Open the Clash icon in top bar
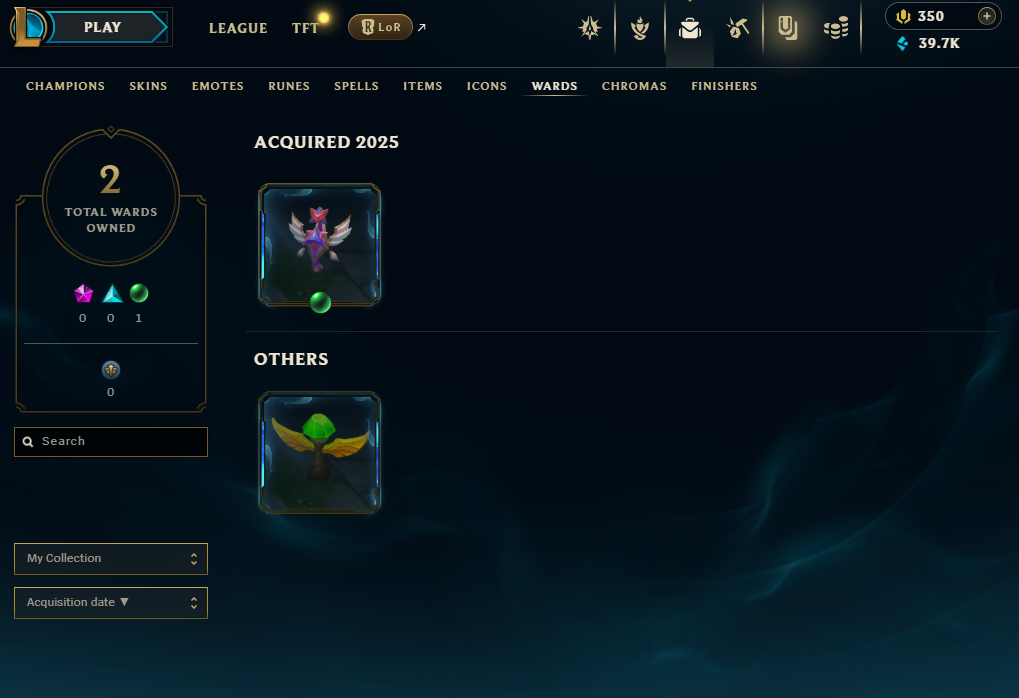Viewport: 1019px width, 698px height. click(589, 28)
